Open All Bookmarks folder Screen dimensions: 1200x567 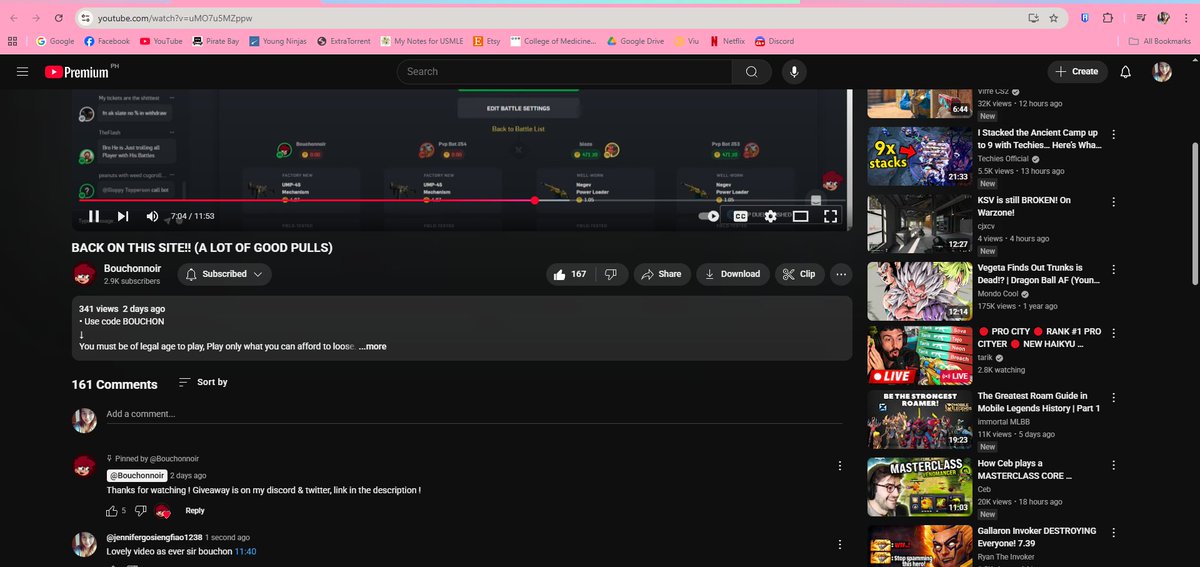tap(1159, 41)
